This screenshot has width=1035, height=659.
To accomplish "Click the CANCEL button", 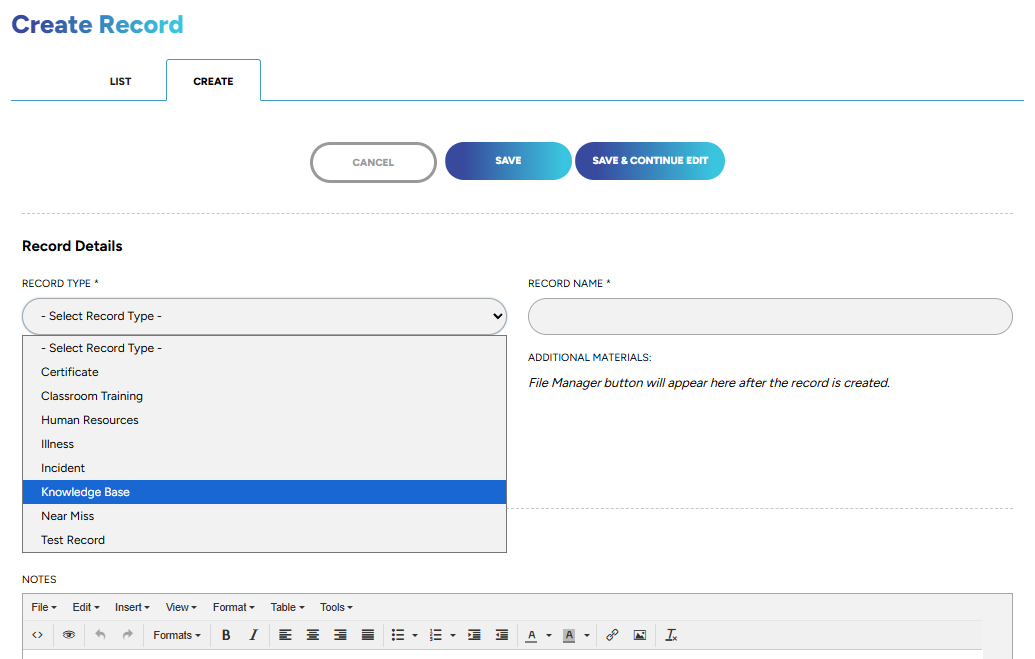I will pyautogui.click(x=373, y=162).
